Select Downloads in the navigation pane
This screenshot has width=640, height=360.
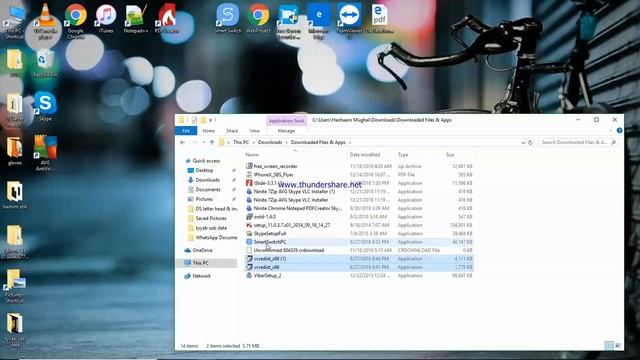[207, 180]
